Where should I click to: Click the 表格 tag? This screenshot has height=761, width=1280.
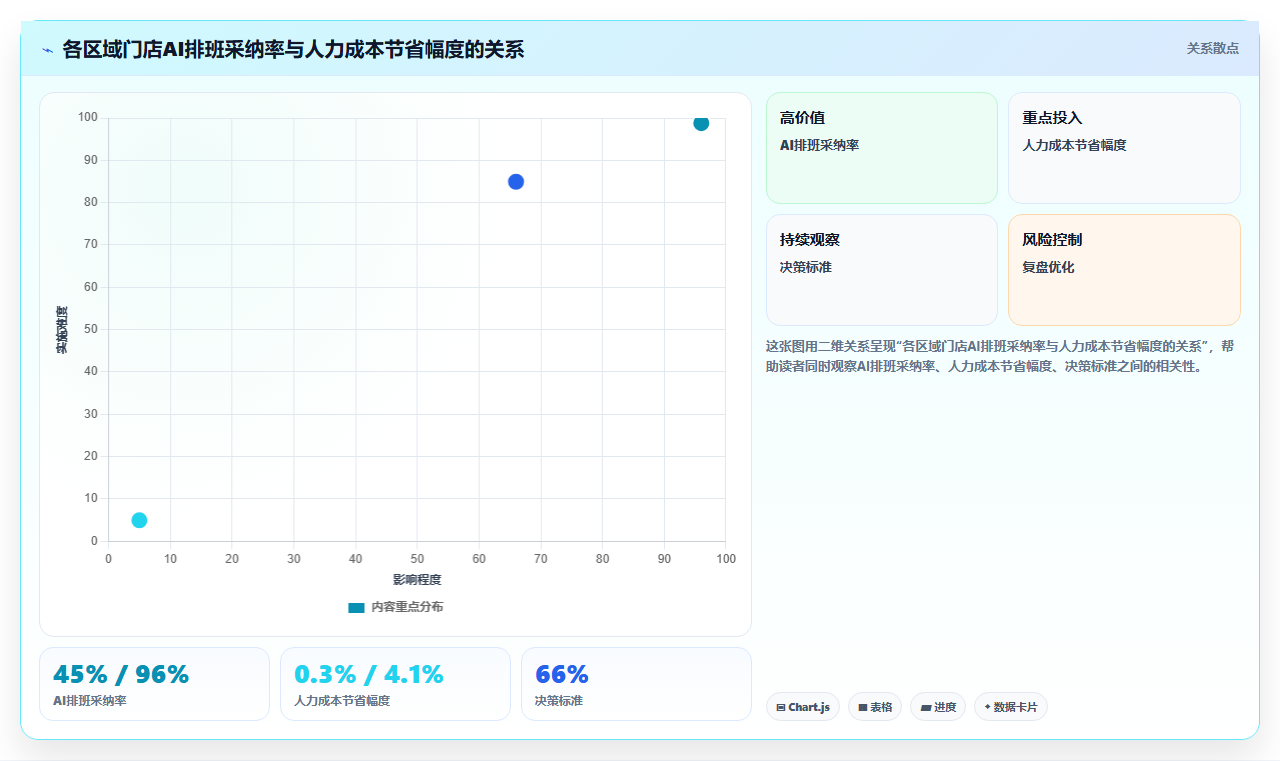[875, 707]
